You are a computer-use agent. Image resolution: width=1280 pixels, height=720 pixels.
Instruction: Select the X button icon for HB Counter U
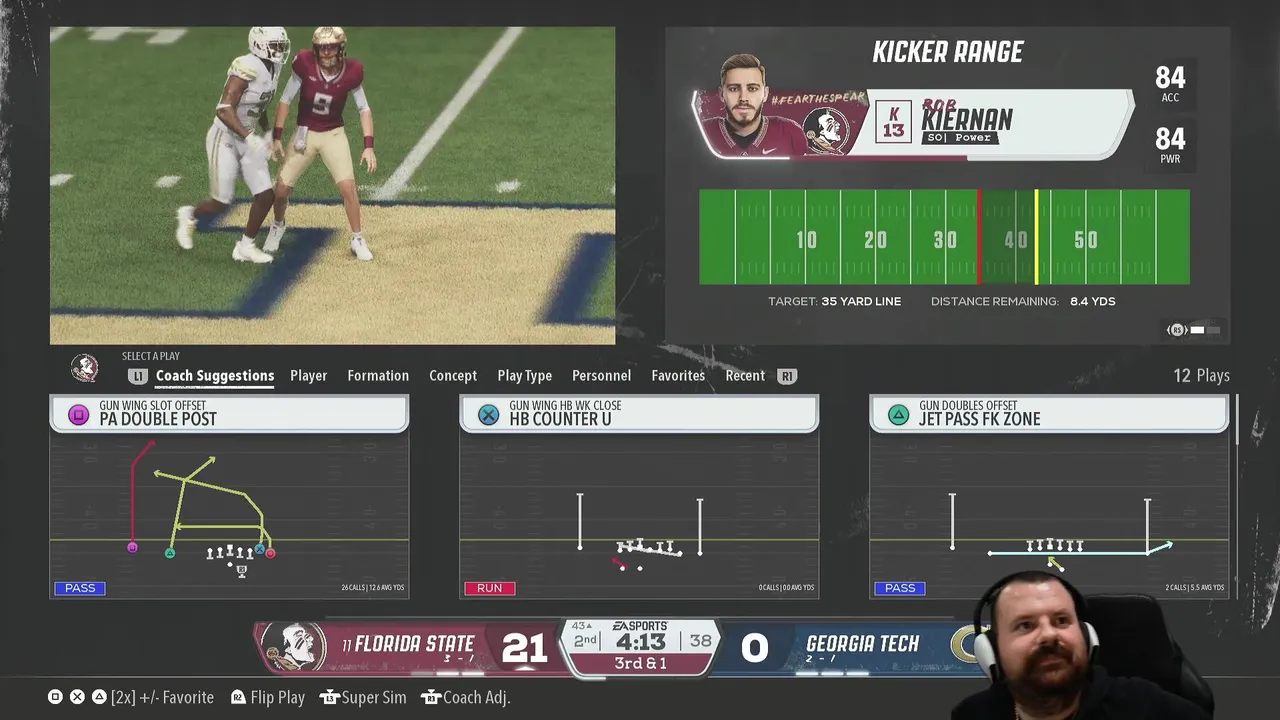click(488, 414)
